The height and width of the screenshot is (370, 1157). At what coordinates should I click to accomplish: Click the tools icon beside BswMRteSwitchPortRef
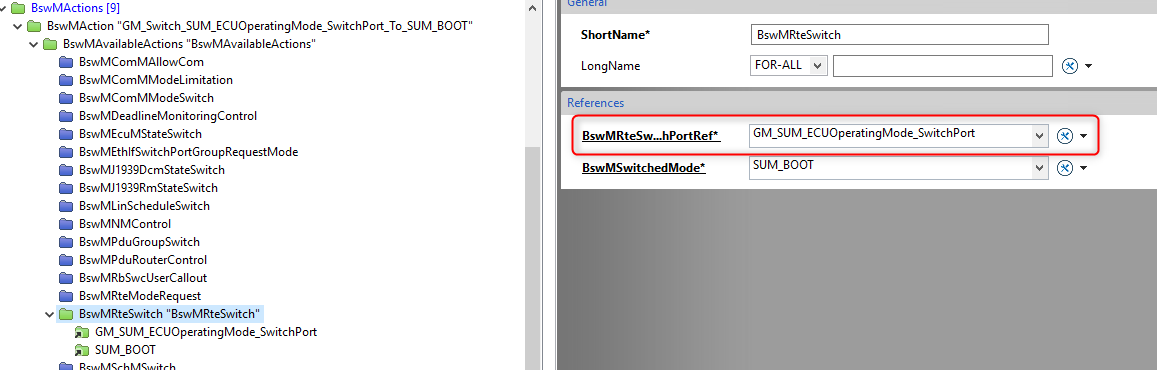[1065, 136]
